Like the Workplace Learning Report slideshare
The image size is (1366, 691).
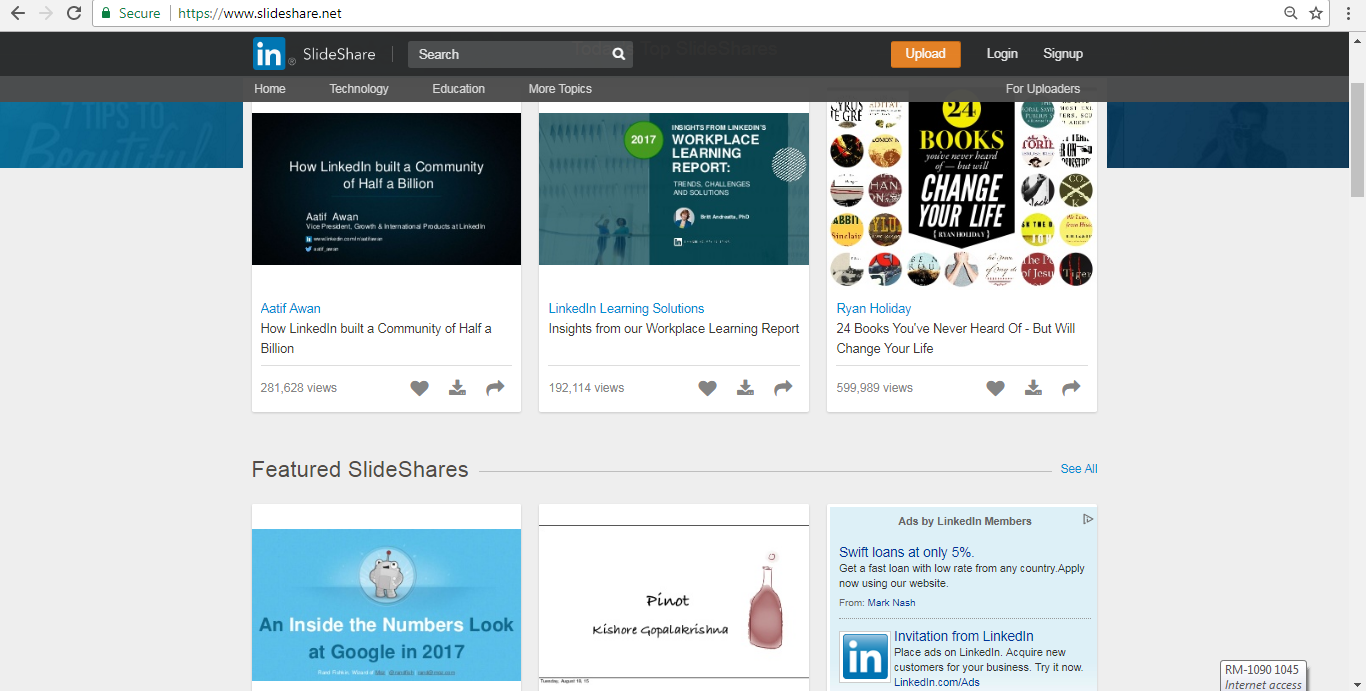(708, 388)
